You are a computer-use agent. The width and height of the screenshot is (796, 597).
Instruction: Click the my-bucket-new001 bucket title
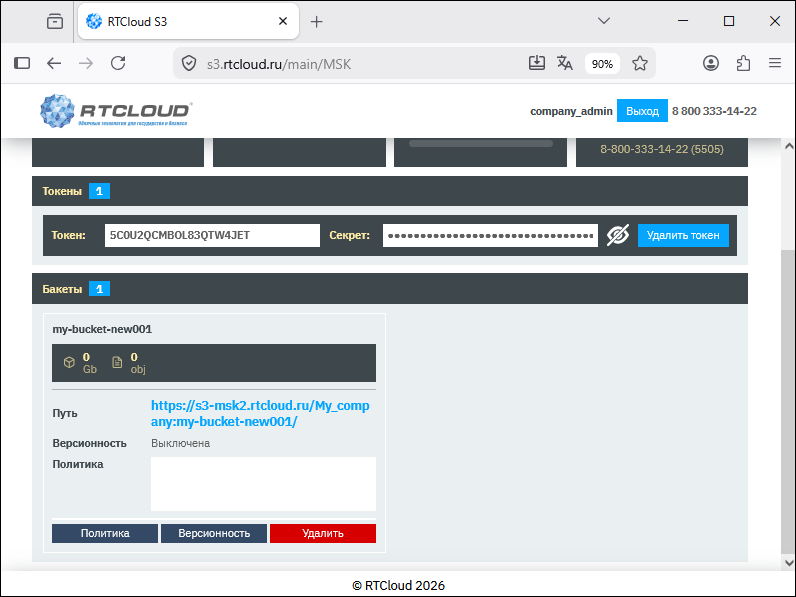102,329
